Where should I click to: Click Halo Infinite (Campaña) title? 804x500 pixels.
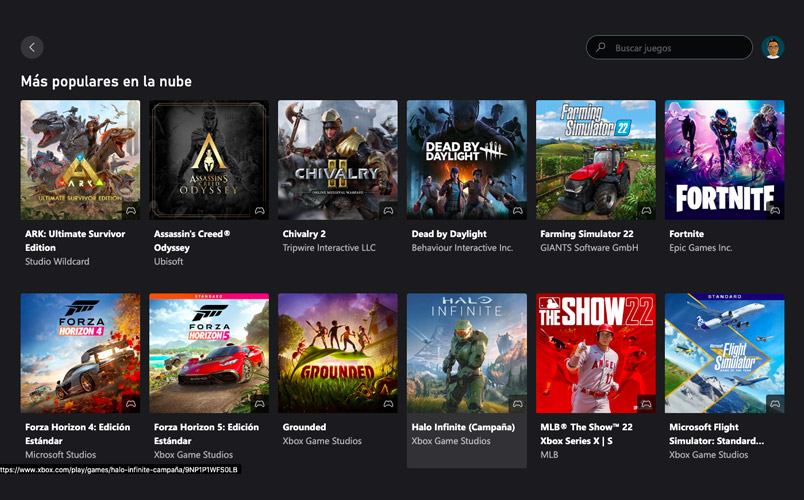(463, 427)
